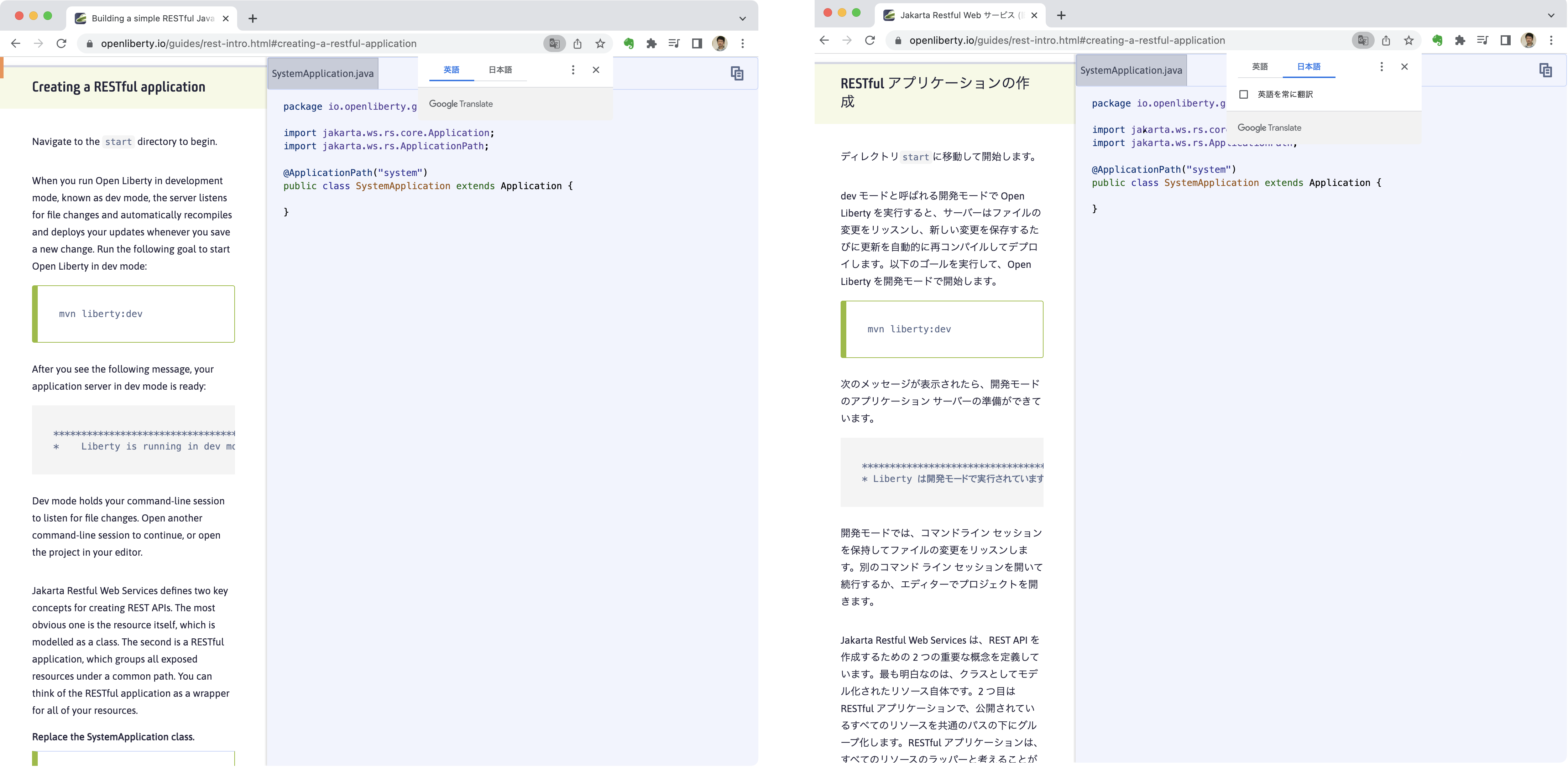Open new tab in left browser window
This screenshot has height=768, width=1568.
[252, 18]
